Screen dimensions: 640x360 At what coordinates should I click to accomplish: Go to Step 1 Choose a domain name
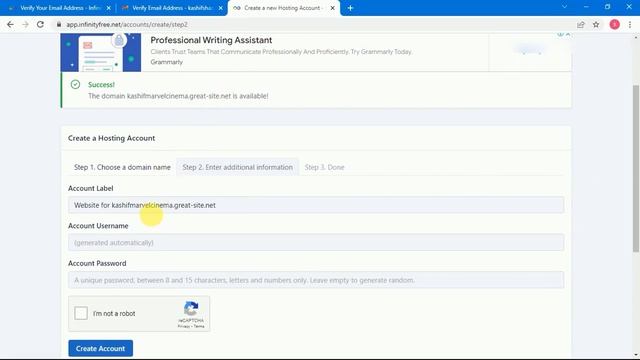pyautogui.click(x=122, y=167)
